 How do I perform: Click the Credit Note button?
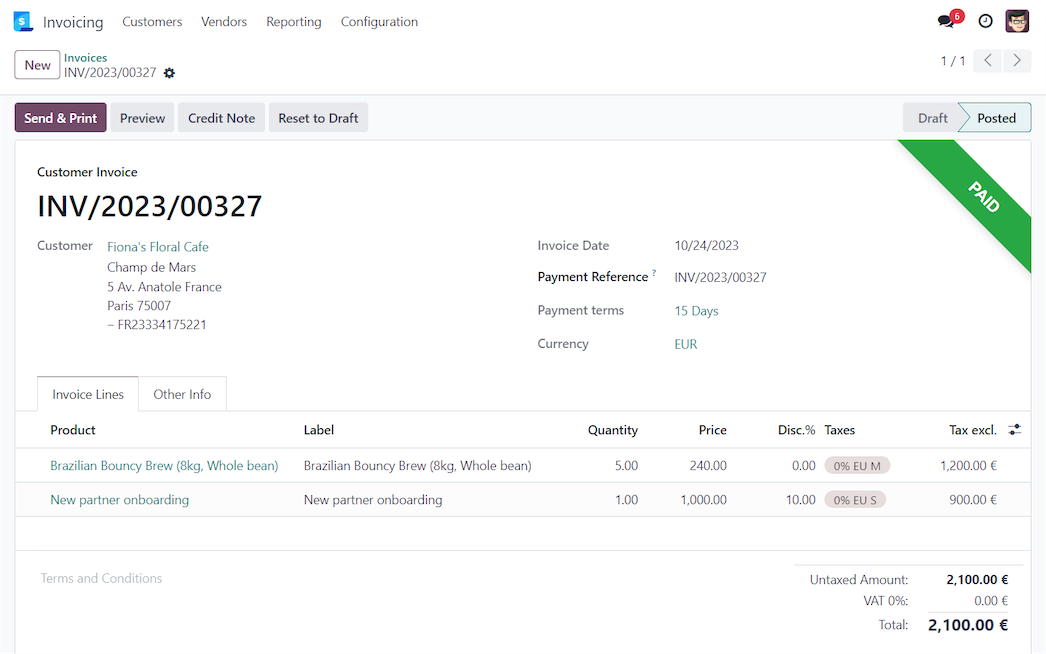(x=221, y=117)
